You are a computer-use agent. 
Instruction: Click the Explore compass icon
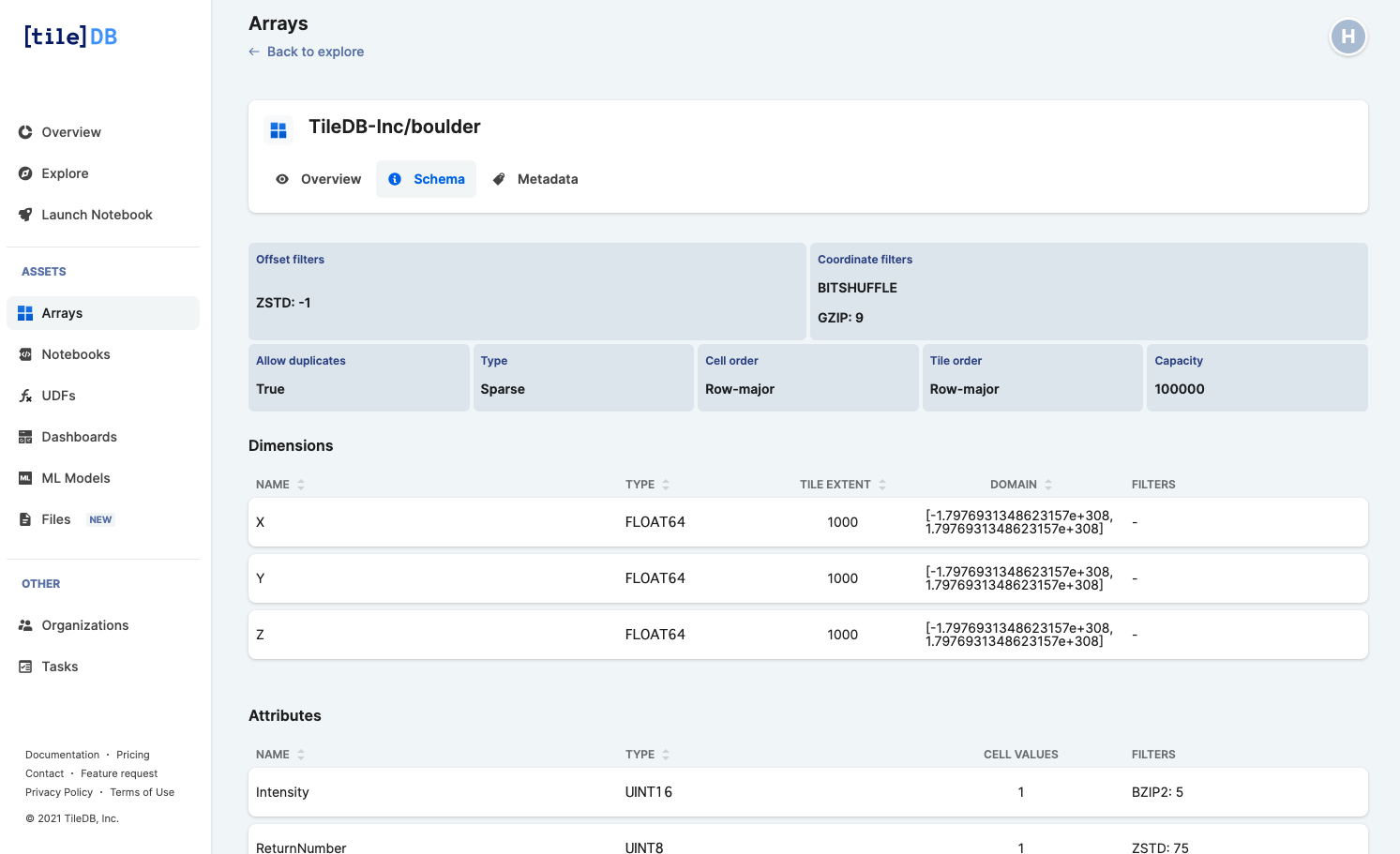[25, 173]
